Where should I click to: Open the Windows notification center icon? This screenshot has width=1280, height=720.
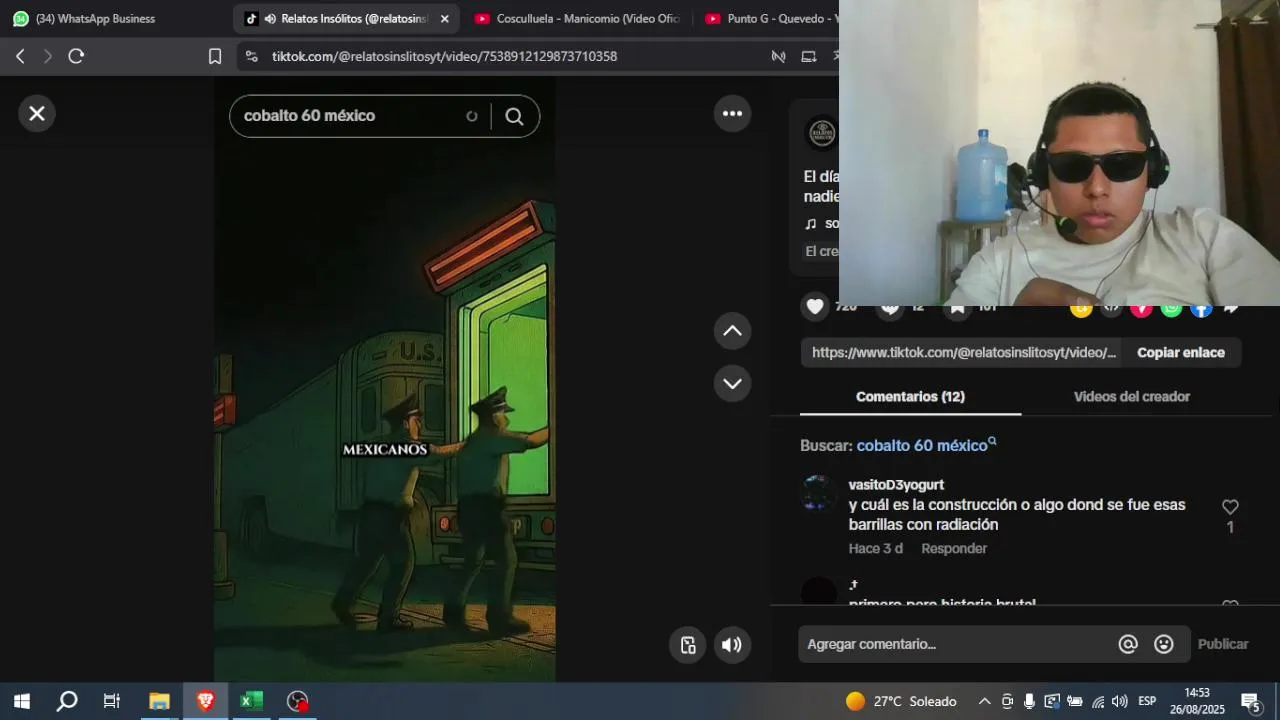(x=1251, y=701)
